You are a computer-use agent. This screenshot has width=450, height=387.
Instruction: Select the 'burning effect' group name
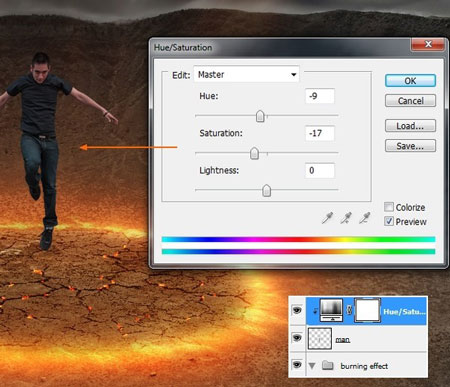point(364,366)
